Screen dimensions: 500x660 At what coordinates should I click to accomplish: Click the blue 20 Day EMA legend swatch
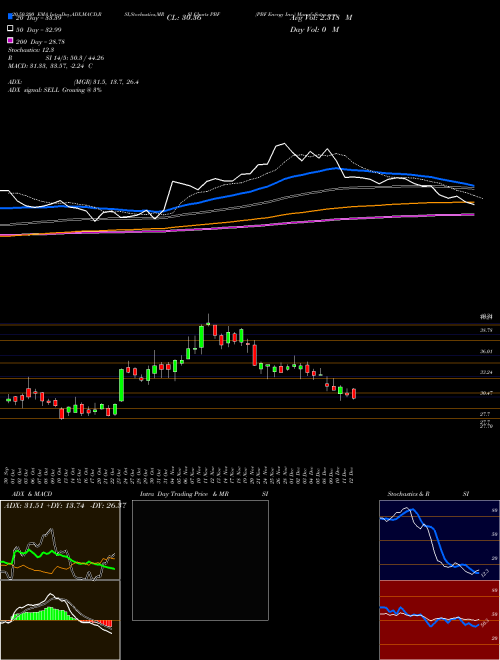click(x=10, y=17)
